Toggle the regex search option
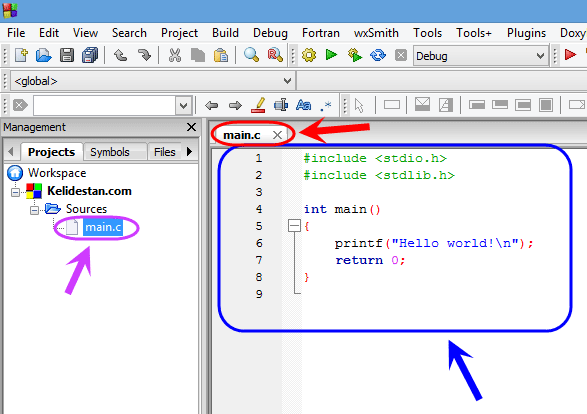Image resolution: width=587 pixels, height=414 pixels. [326, 106]
